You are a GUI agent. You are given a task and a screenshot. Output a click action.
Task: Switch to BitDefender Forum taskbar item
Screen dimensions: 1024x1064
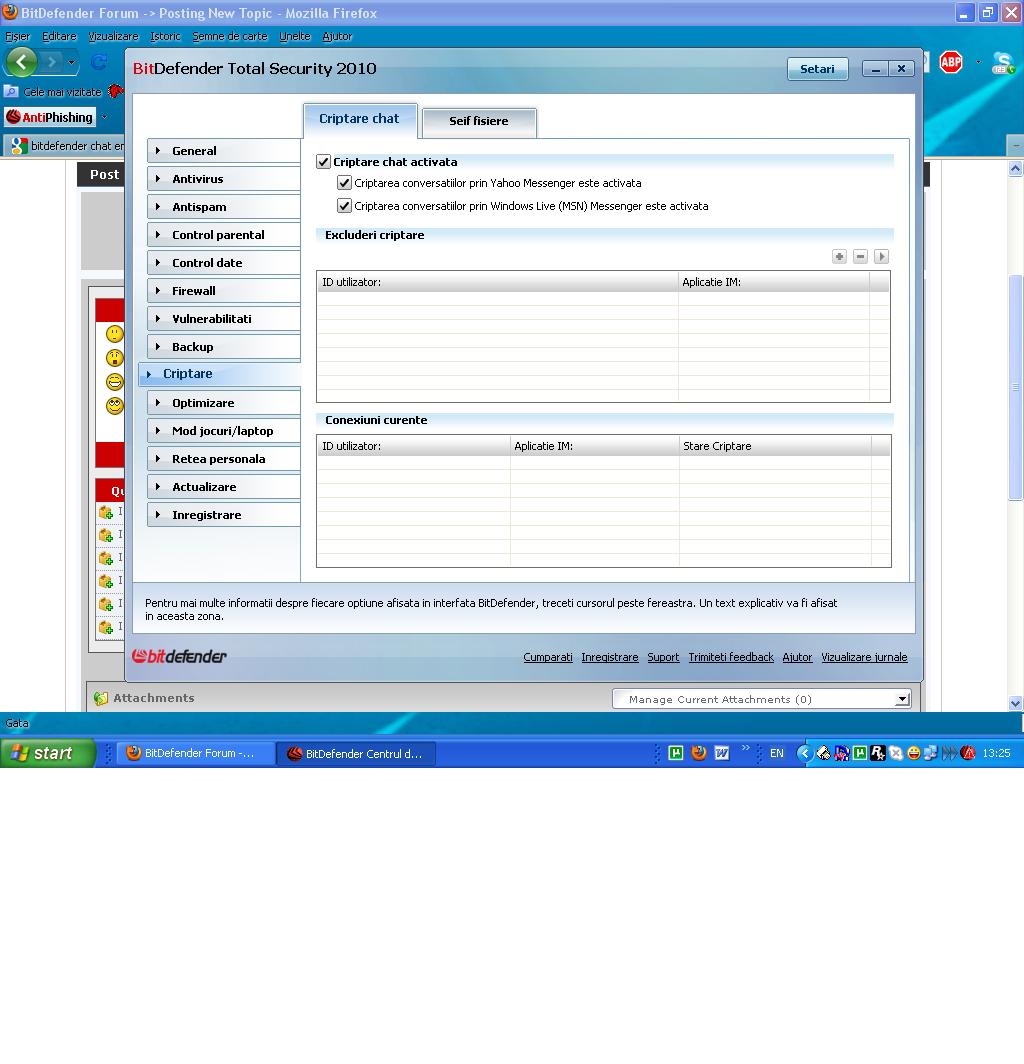point(195,753)
